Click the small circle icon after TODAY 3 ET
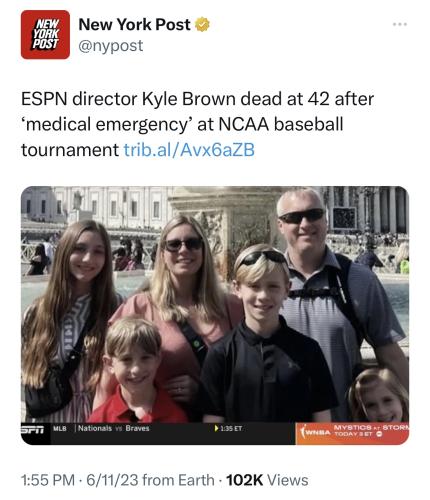 point(379,434)
